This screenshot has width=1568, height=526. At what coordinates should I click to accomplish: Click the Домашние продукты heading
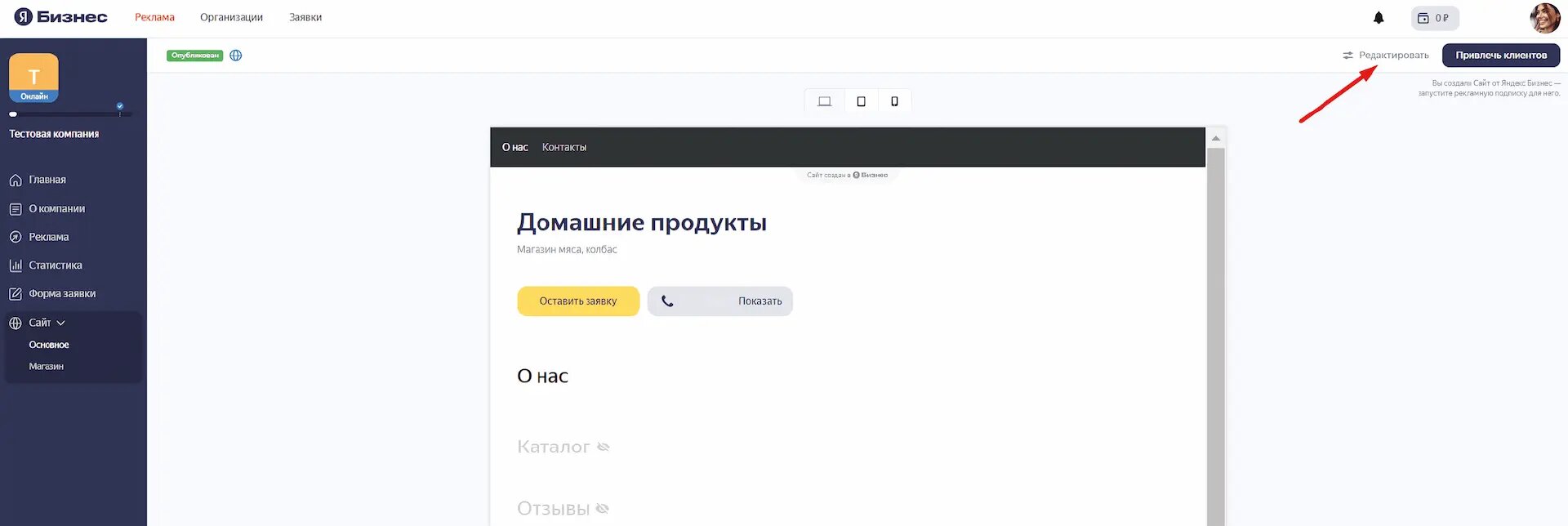click(x=642, y=222)
